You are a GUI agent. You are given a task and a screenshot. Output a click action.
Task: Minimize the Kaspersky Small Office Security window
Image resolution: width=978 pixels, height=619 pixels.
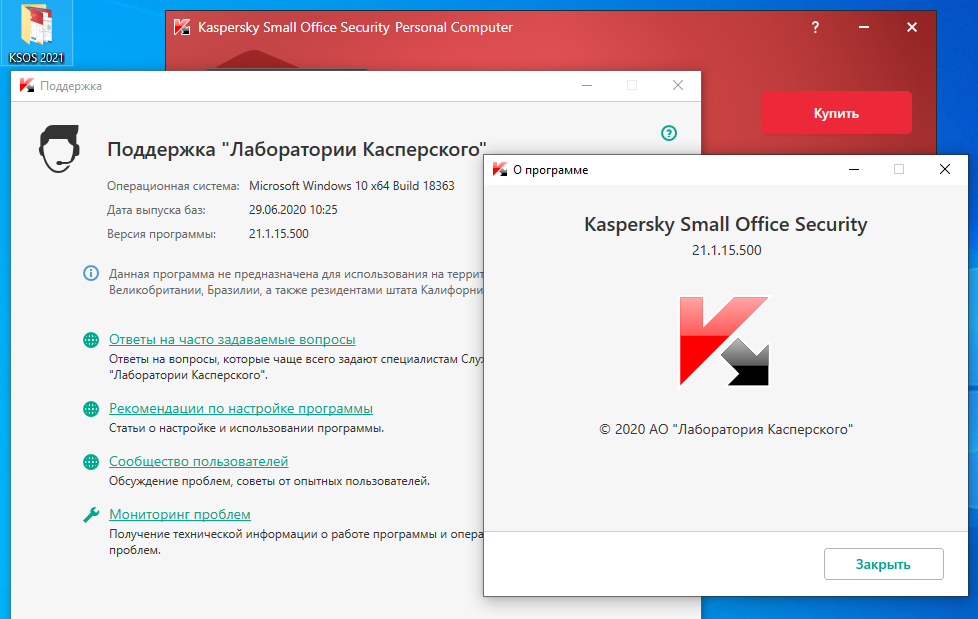(863, 28)
